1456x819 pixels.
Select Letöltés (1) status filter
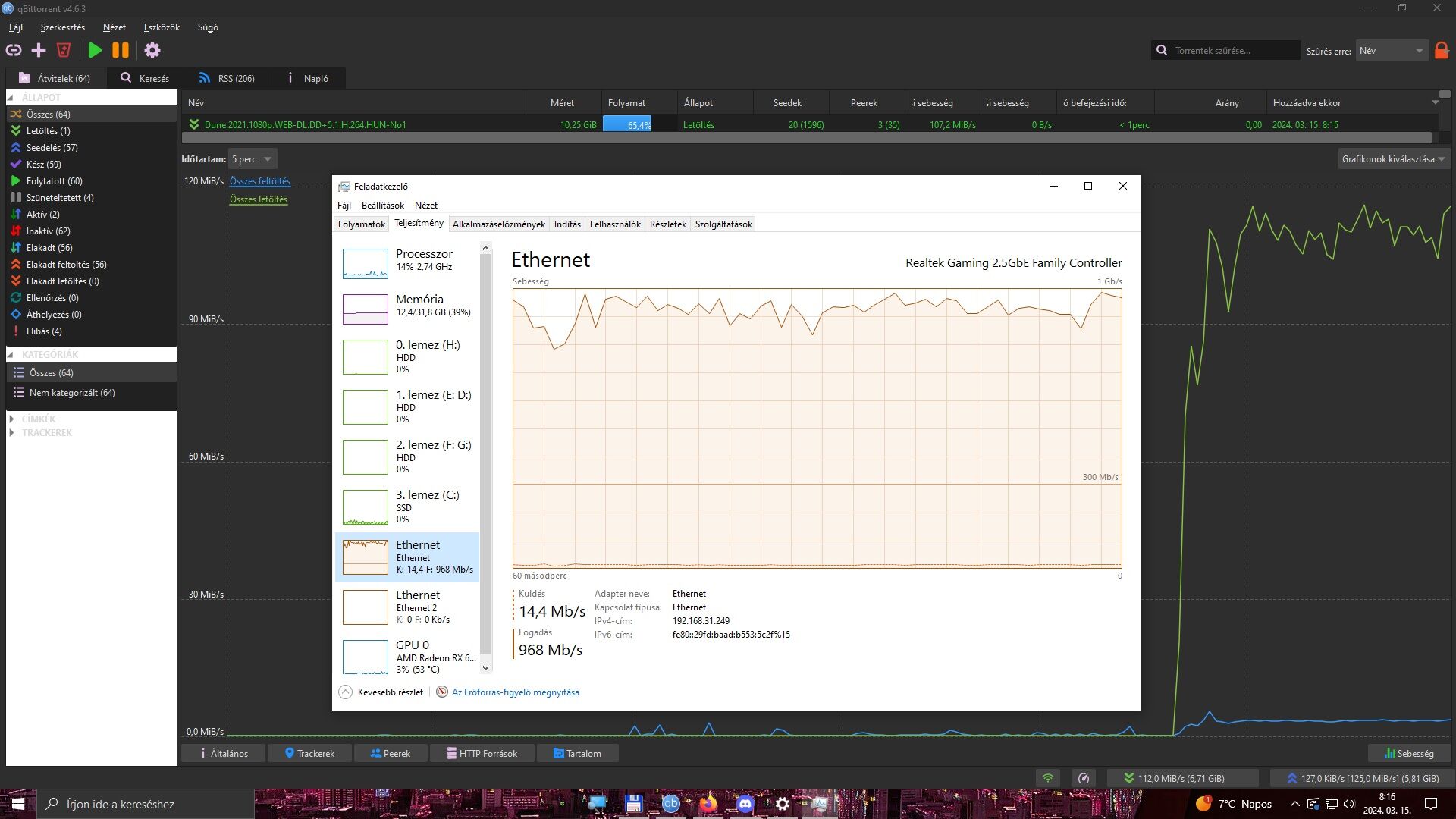(x=91, y=131)
